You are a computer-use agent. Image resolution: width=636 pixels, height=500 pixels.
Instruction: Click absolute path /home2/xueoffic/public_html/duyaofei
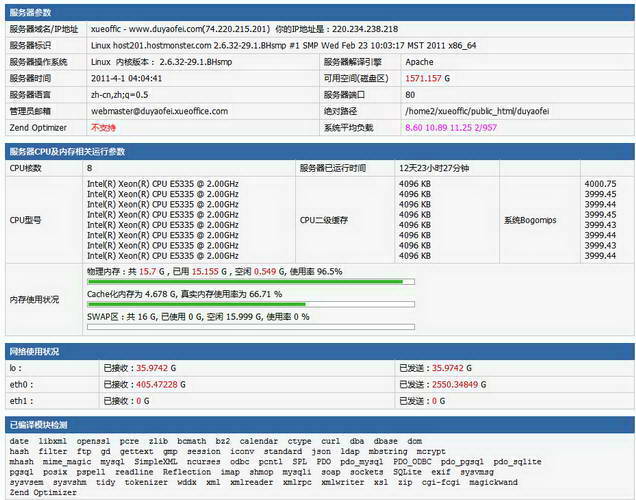click(x=477, y=111)
